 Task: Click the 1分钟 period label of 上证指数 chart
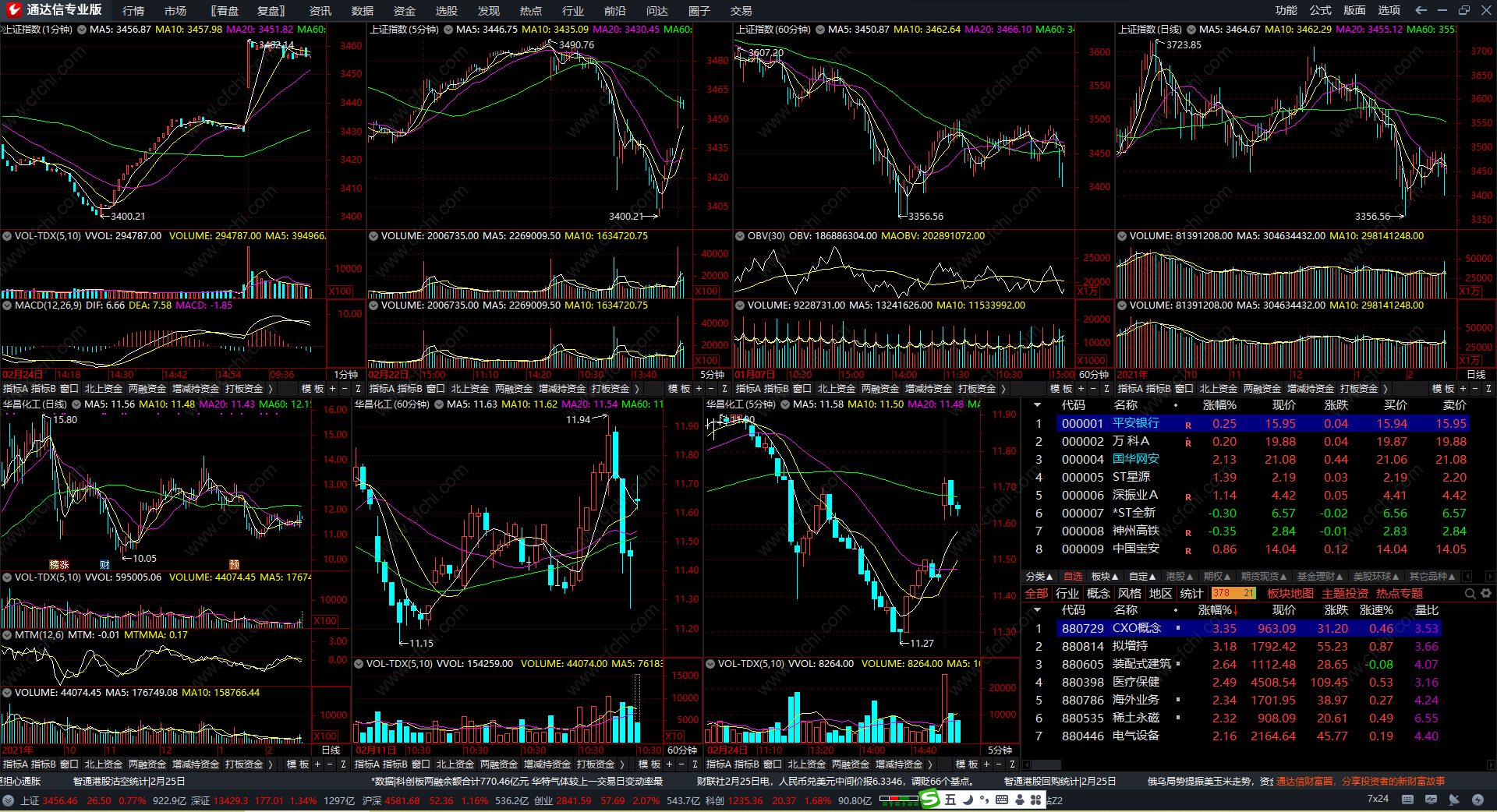(345, 375)
